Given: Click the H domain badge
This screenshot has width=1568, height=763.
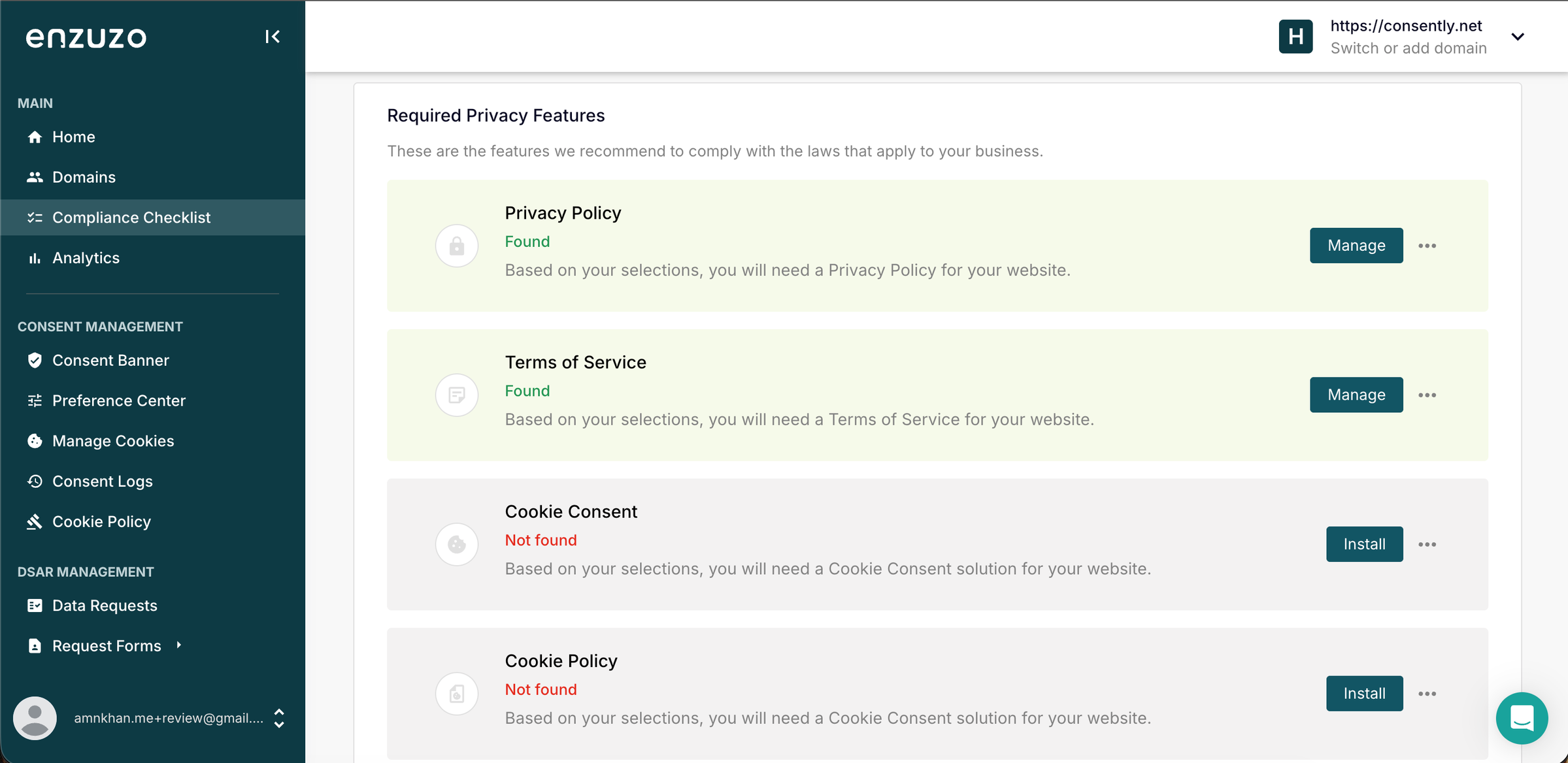Looking at the screenshot, I should (1295, 37).
